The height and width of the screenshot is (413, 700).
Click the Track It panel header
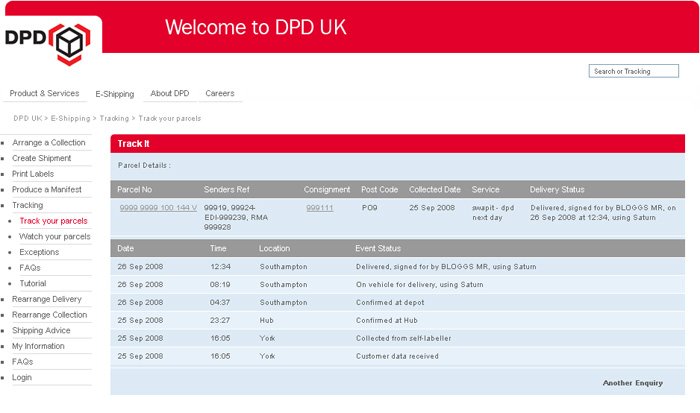point(397,144)
